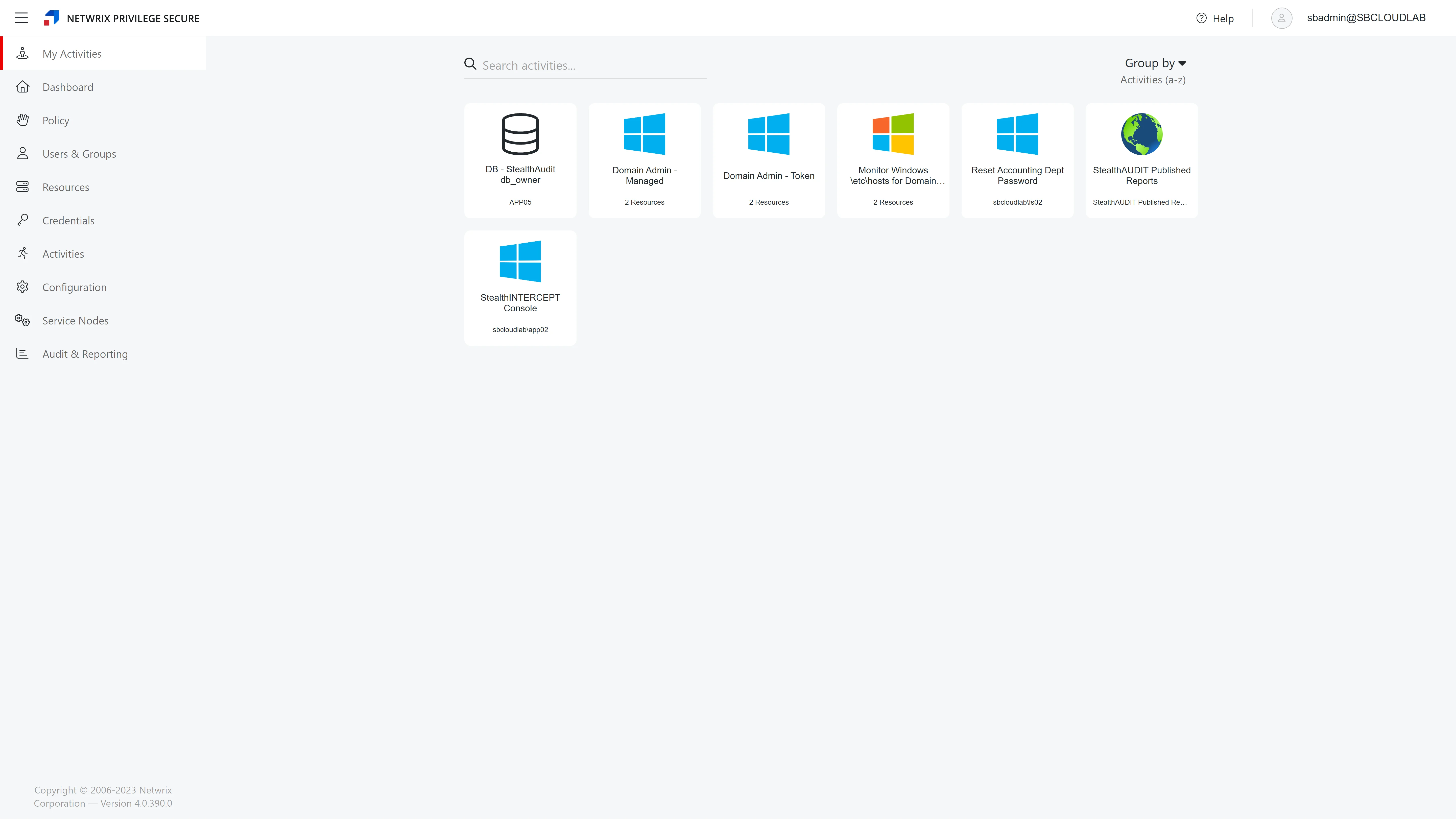
Task: Click the Dashboard home icon
Action: coord(22,86)
